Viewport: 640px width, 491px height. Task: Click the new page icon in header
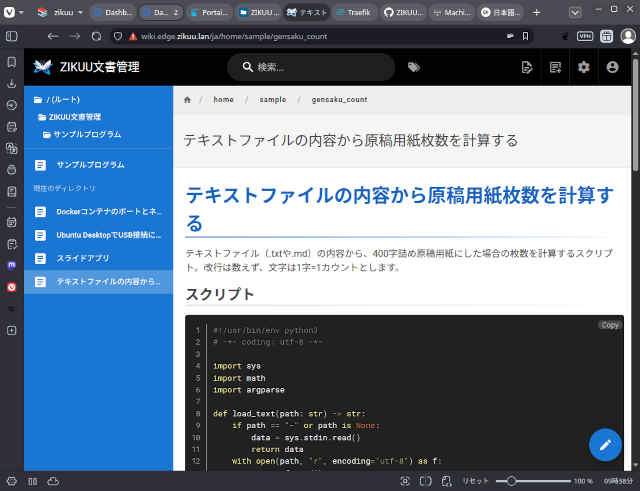click(x=556, y=67)
